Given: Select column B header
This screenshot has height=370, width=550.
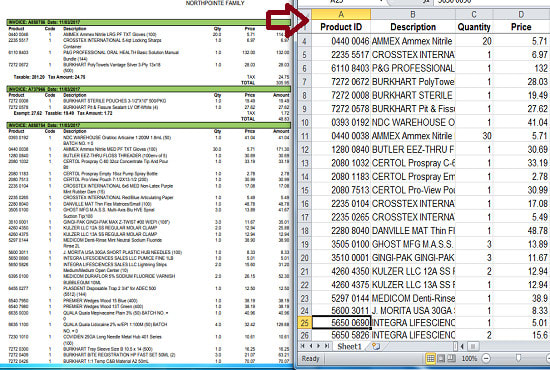Looking at the screenshot, I should point(413,14).
